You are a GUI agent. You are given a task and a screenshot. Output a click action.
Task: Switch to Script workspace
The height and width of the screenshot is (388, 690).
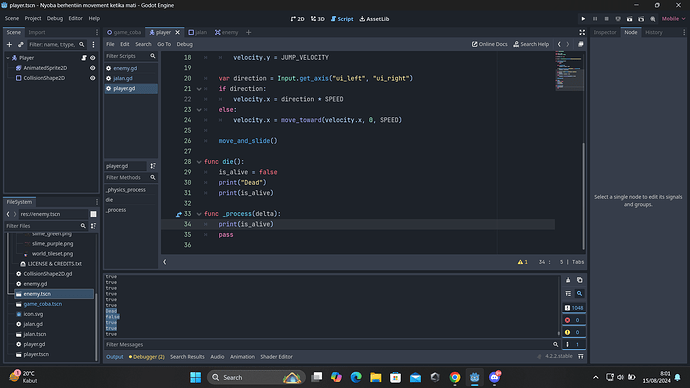(x=342, y=19)
